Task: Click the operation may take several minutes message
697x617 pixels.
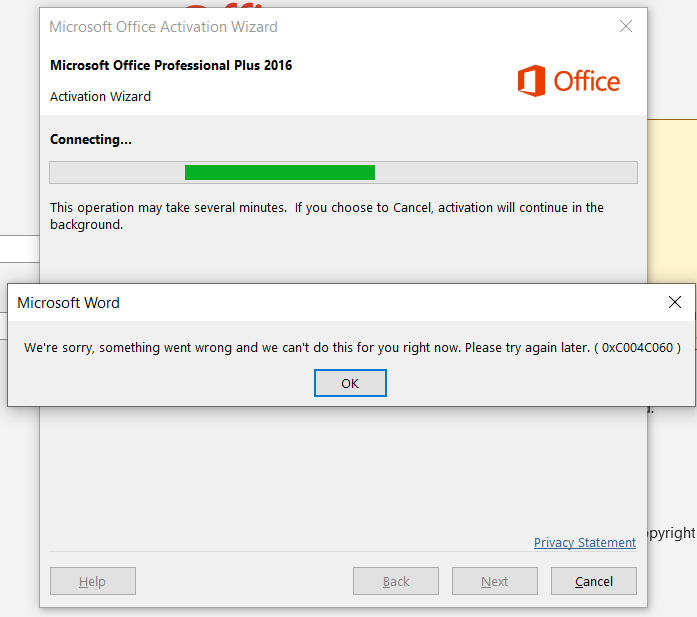Action: pos(327,216)
